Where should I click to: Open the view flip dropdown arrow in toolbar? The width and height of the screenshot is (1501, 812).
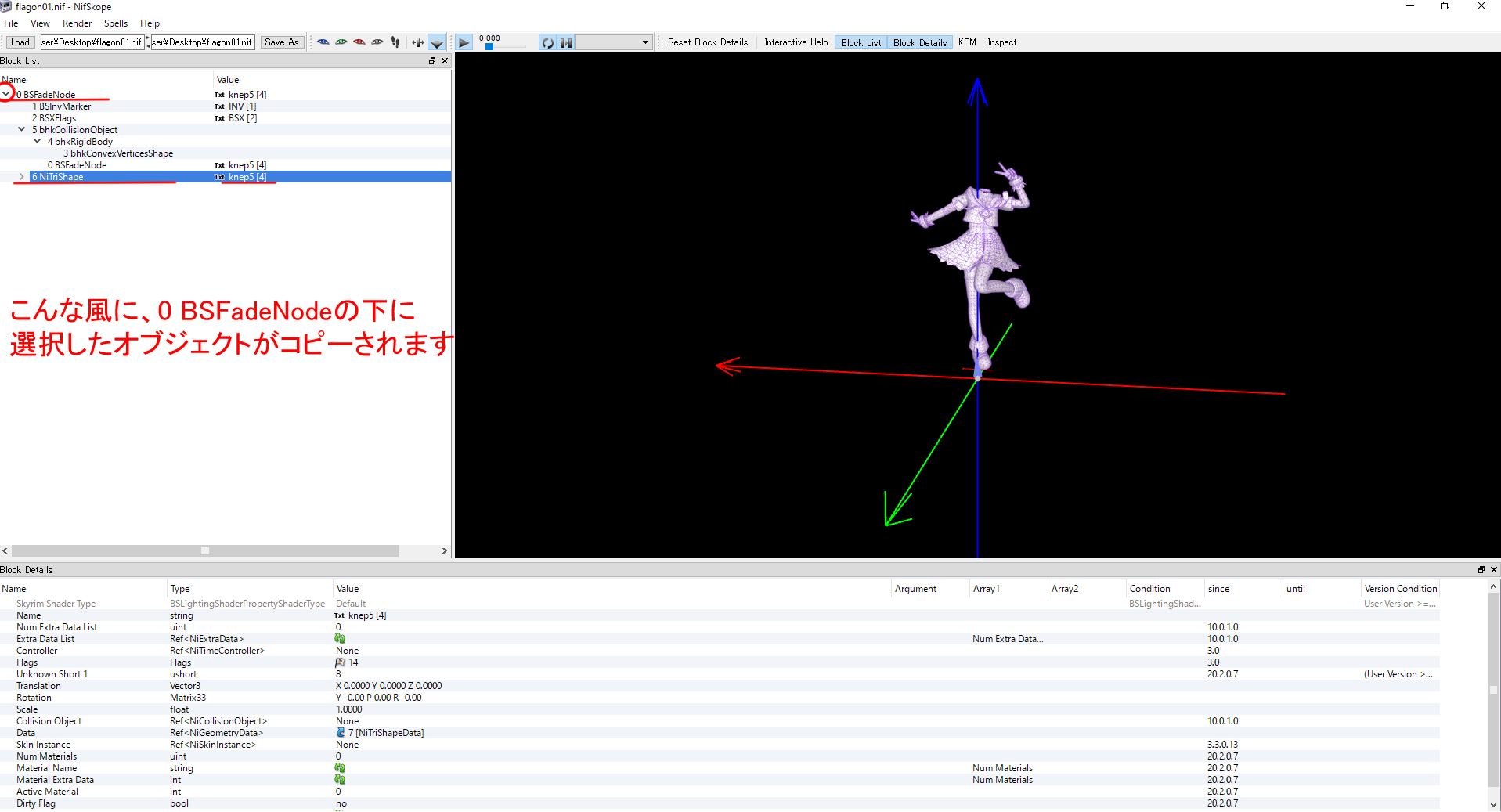[437, 42]
